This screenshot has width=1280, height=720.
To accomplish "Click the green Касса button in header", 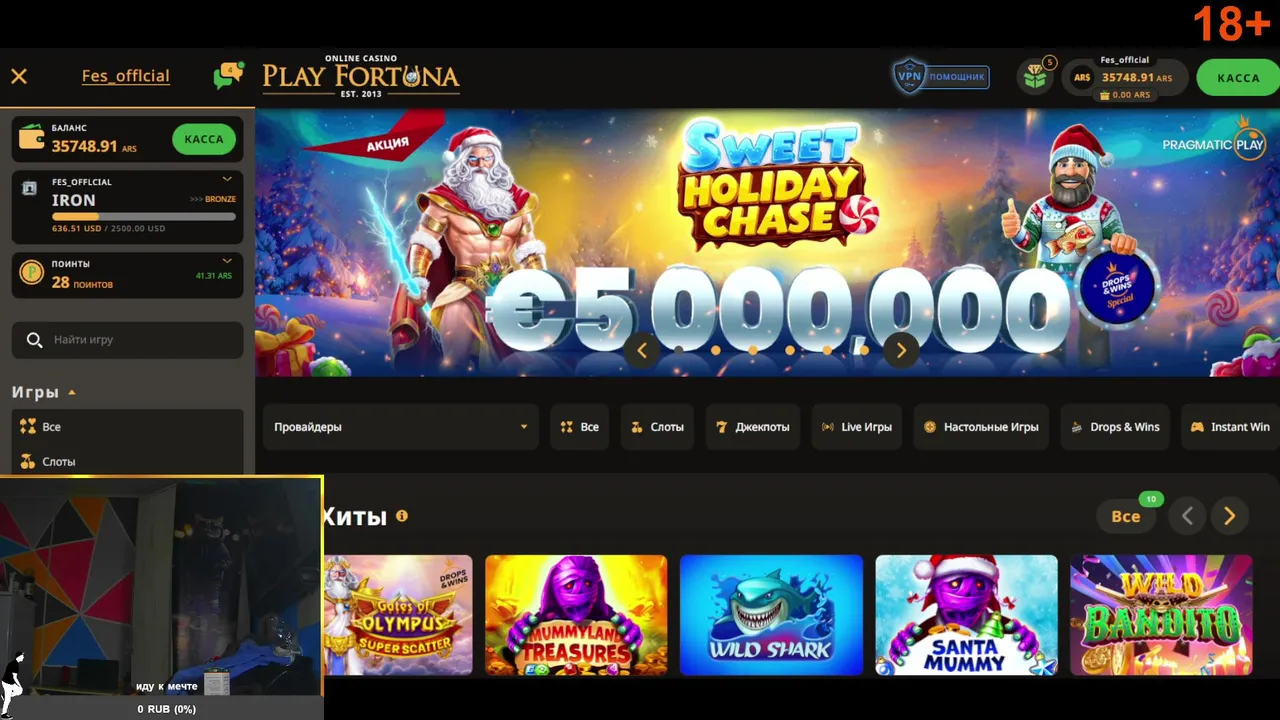I will click(1238, 77).
